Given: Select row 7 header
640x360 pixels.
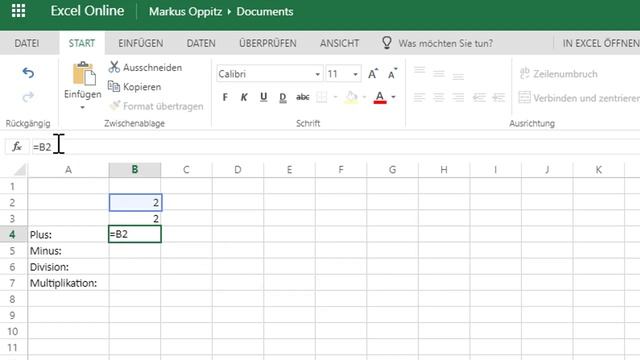Looking at the screenshot, I should [x=12, y=283].
